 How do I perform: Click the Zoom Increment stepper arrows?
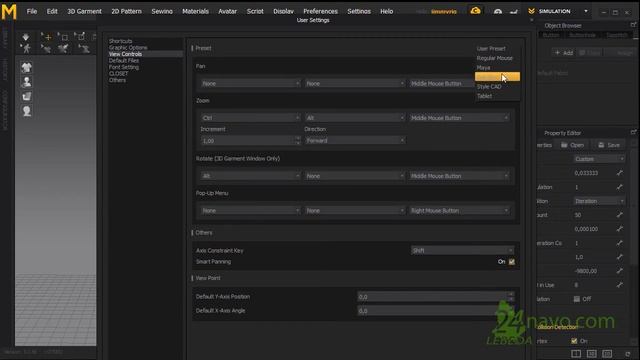(x=298, y=141)
